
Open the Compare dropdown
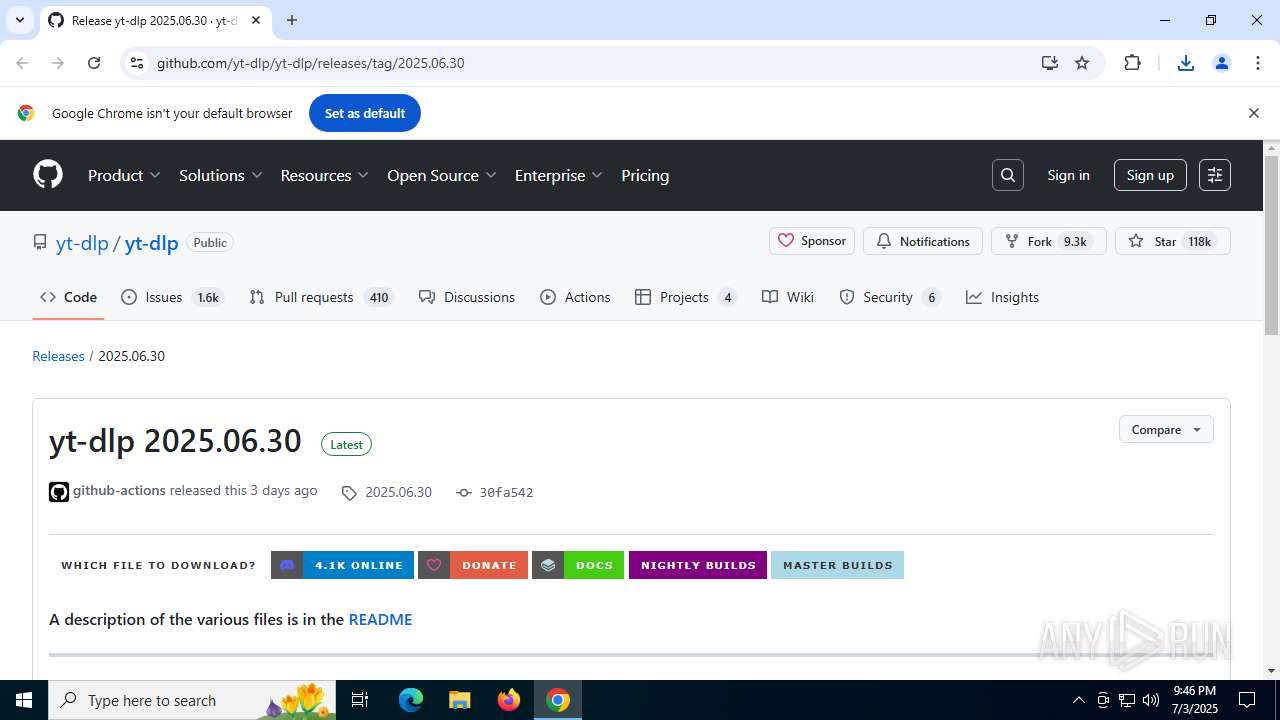(1166, 430)
